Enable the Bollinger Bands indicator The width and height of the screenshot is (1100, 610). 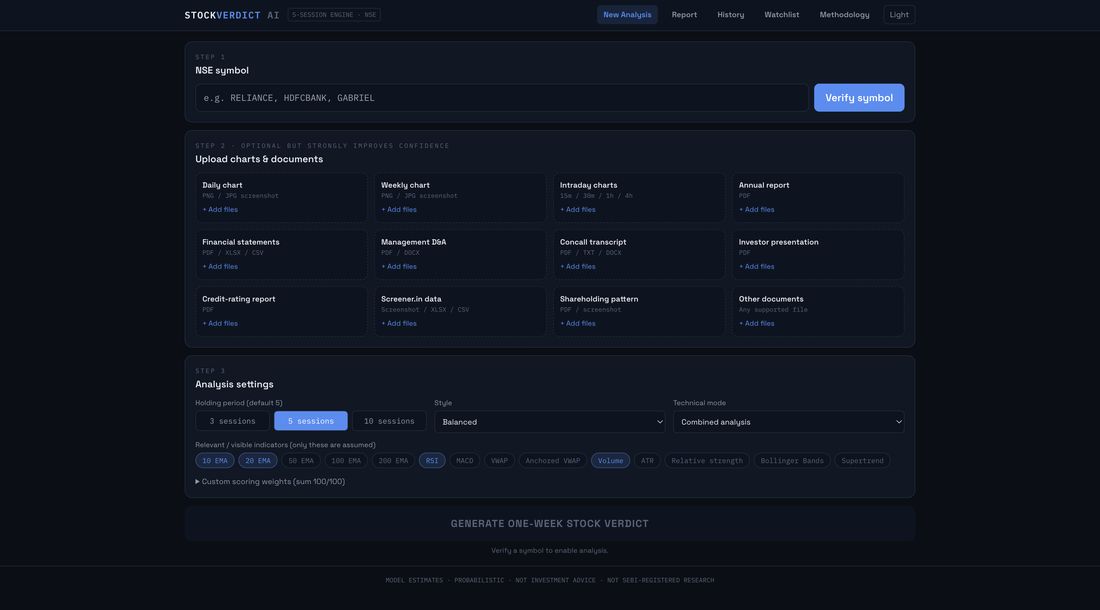(x=792, y=461)
